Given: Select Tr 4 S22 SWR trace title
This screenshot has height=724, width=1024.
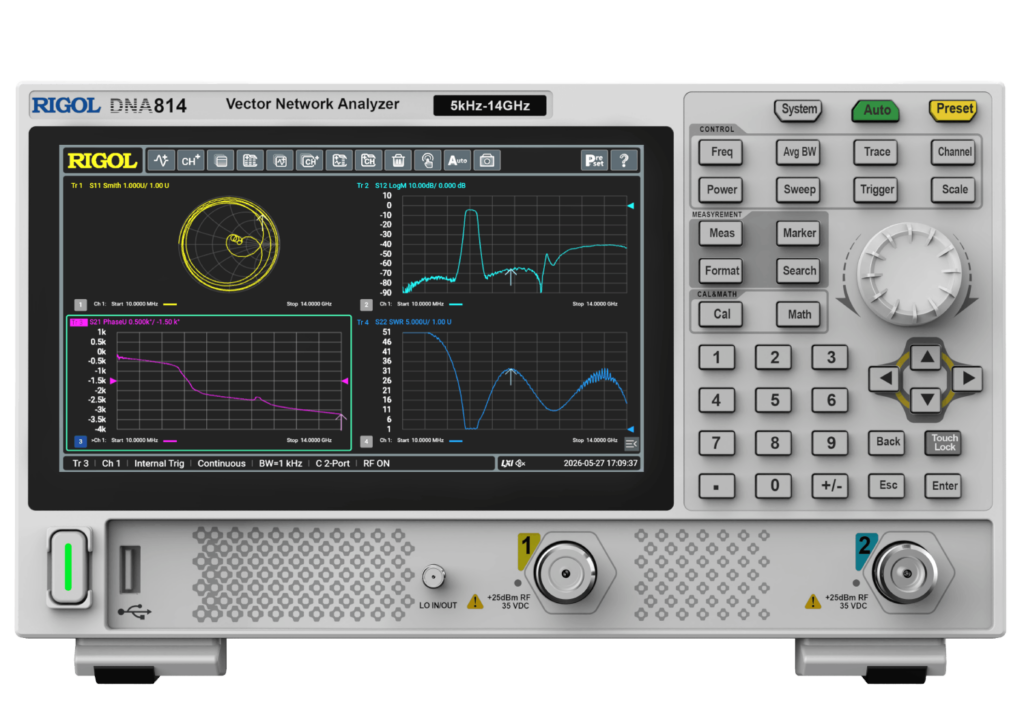Looking at the screenshot, I should (404, 322).
